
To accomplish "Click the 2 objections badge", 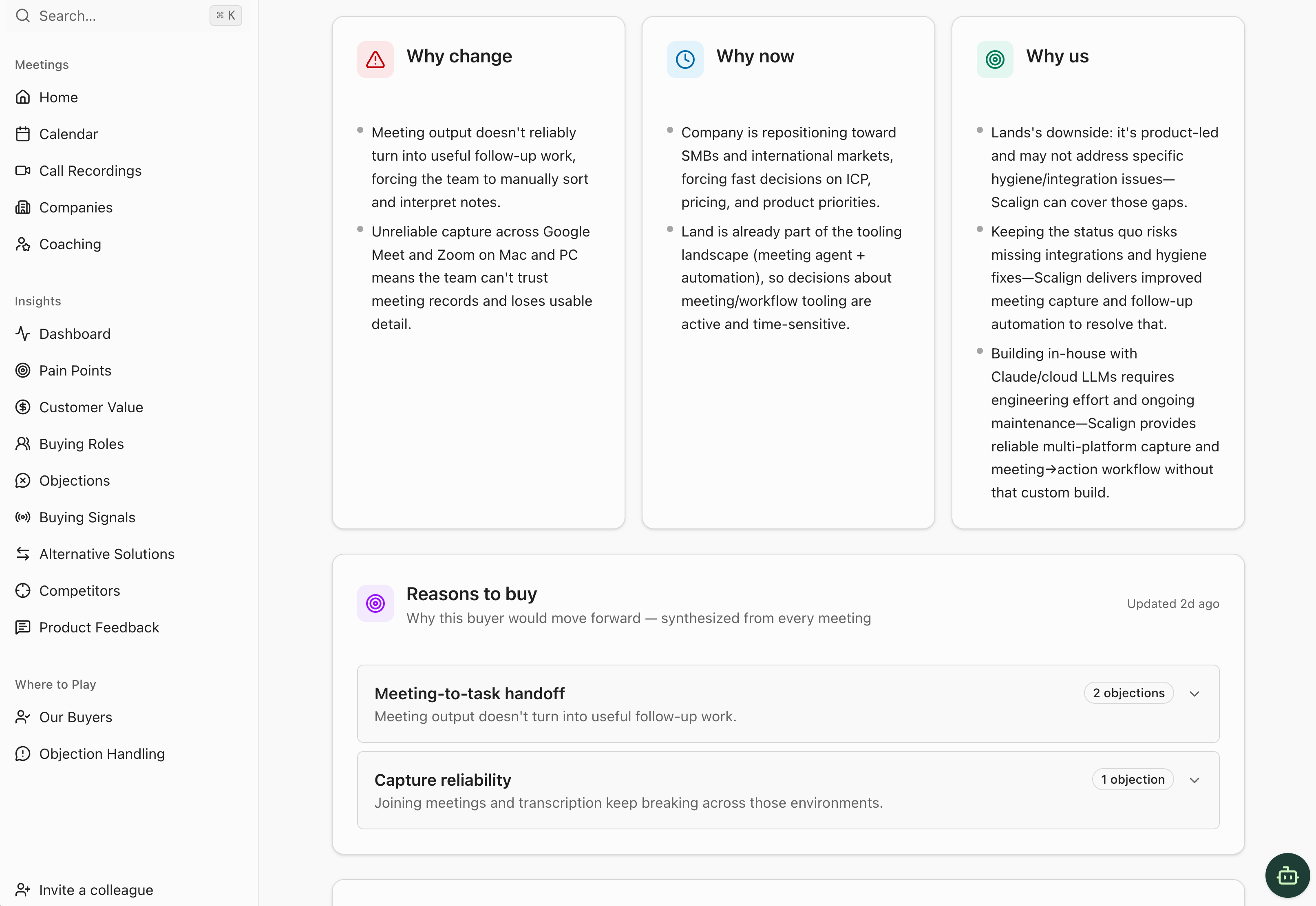I will pyautogui.click(x=1129, y=693).
